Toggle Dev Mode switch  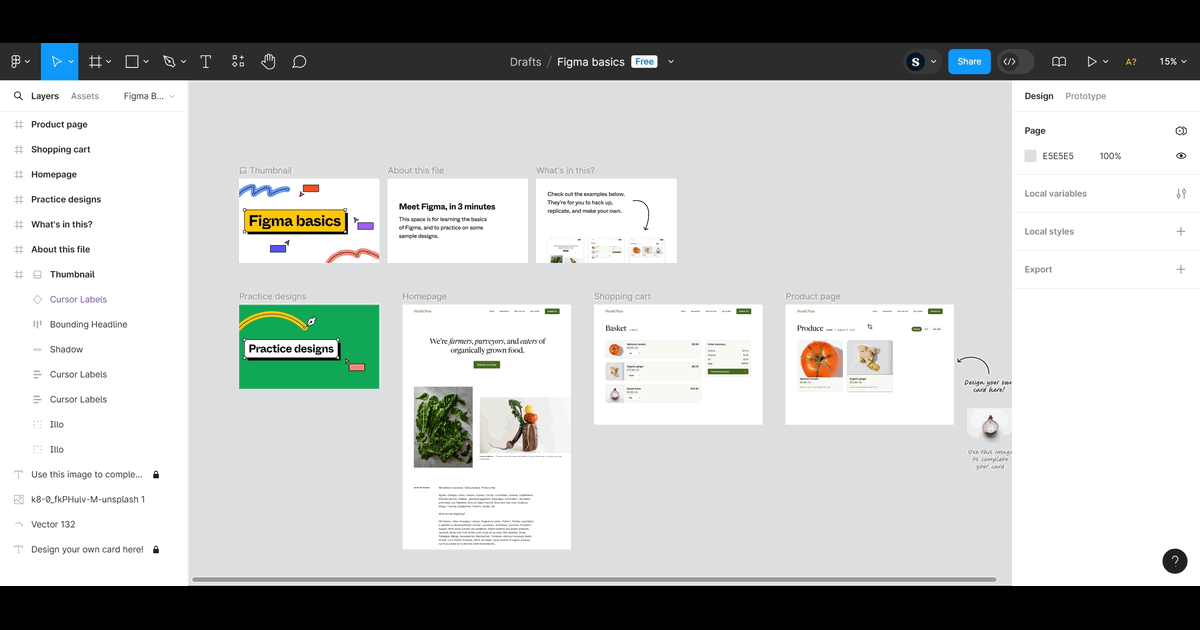coord(1016,61)
